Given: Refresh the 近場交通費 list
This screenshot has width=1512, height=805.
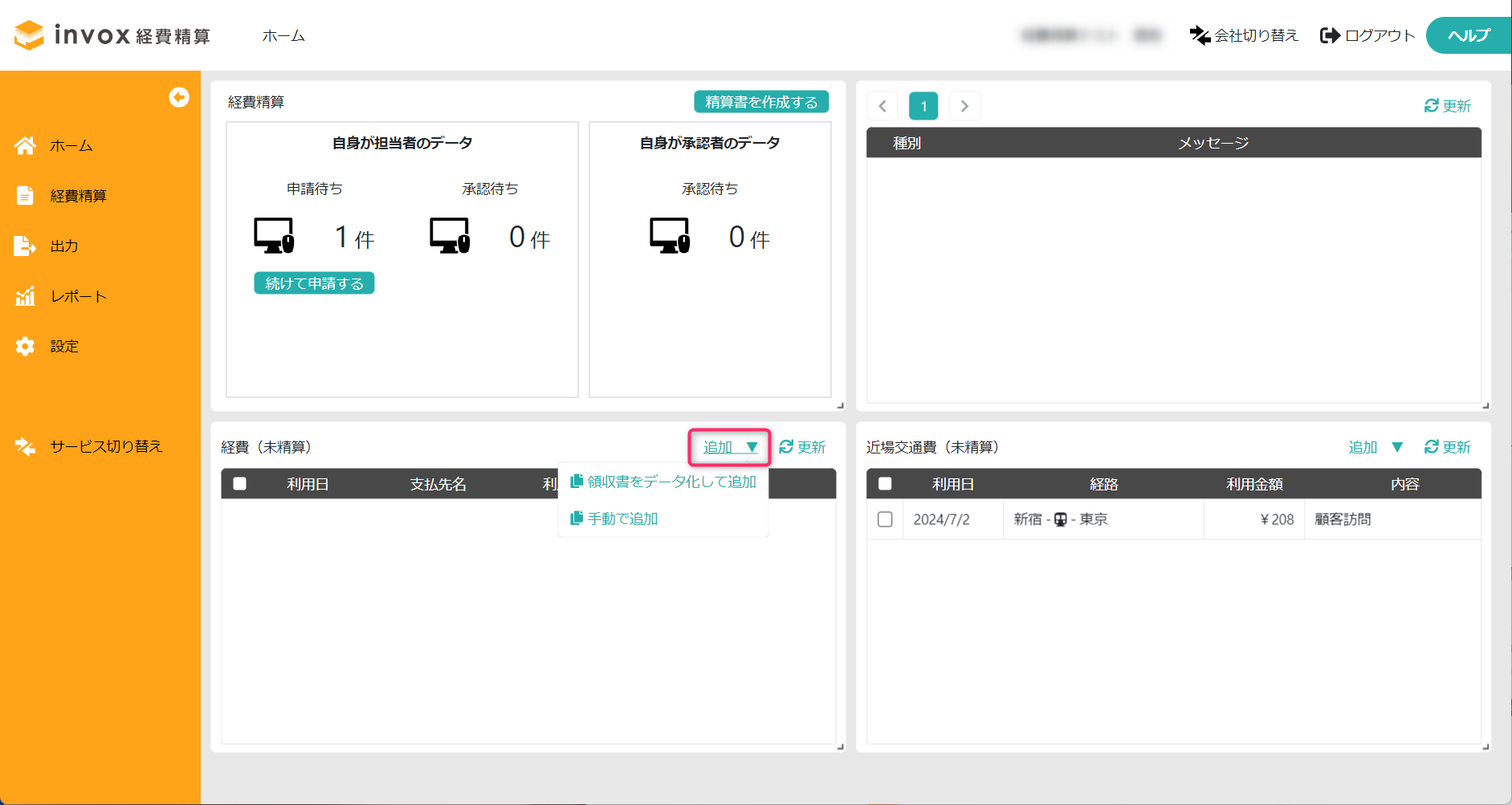Looking at the screenshot, I should point(1447,447).
